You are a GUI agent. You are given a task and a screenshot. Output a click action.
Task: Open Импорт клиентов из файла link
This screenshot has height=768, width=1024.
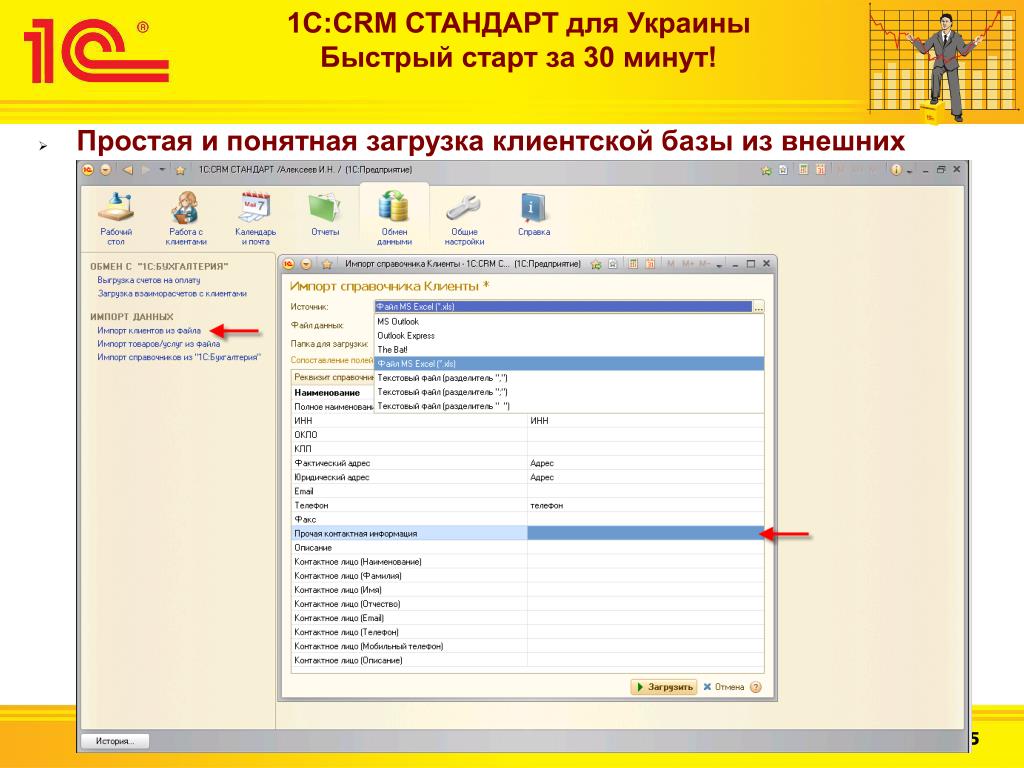point(149,330)
